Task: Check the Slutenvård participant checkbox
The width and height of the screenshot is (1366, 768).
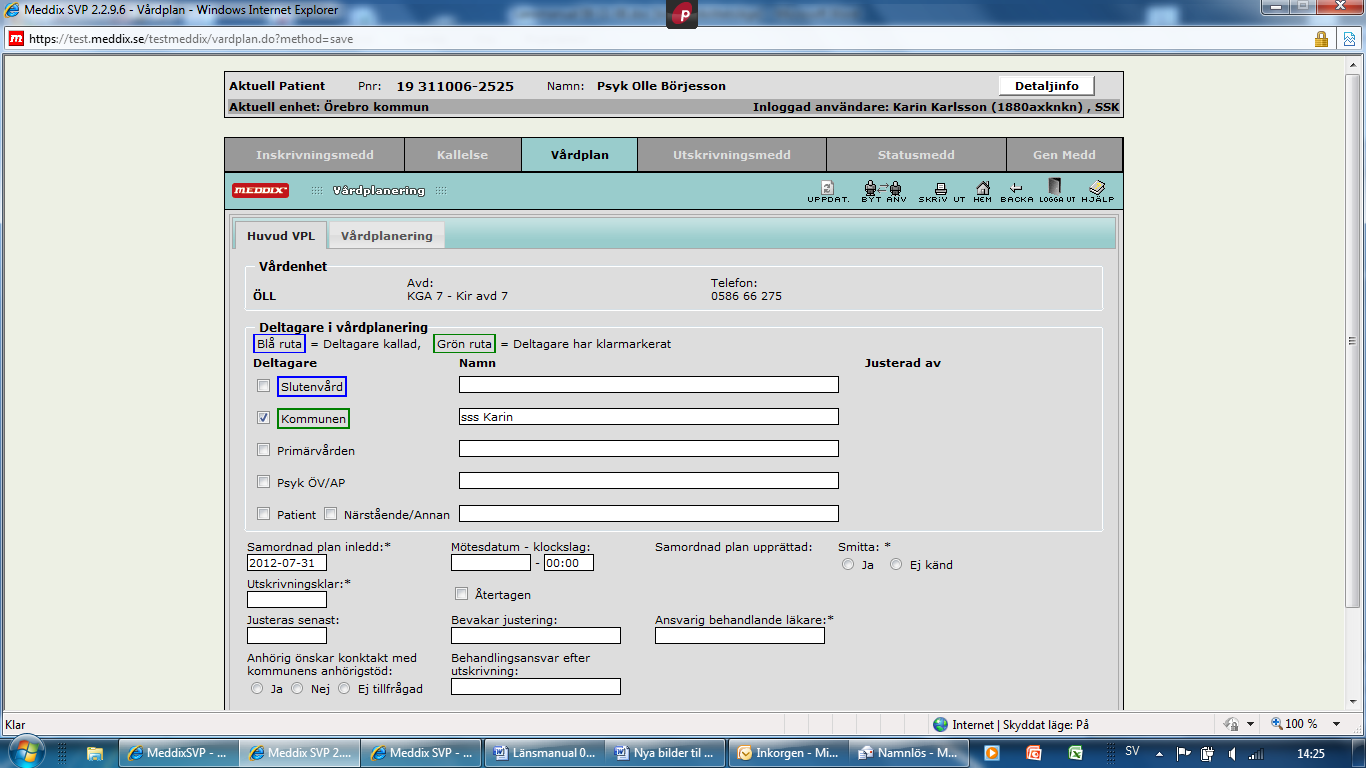Action: (263, 385)
